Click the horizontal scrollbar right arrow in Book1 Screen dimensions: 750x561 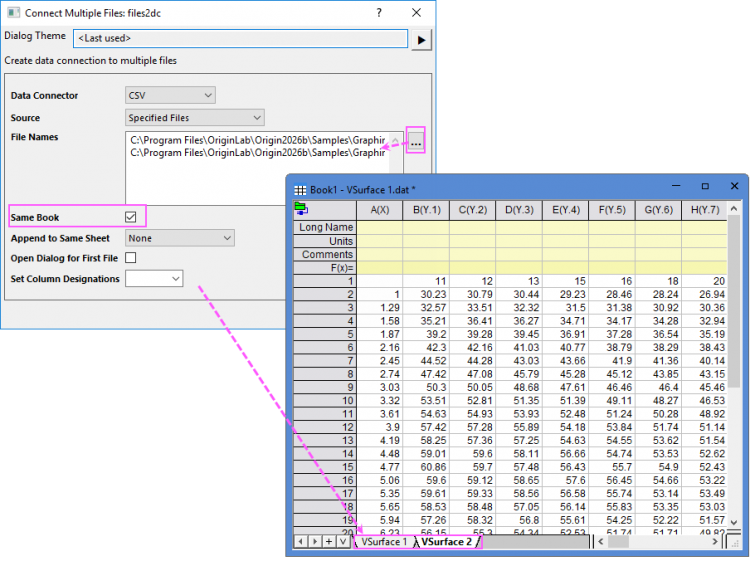[x=715, y=541]
